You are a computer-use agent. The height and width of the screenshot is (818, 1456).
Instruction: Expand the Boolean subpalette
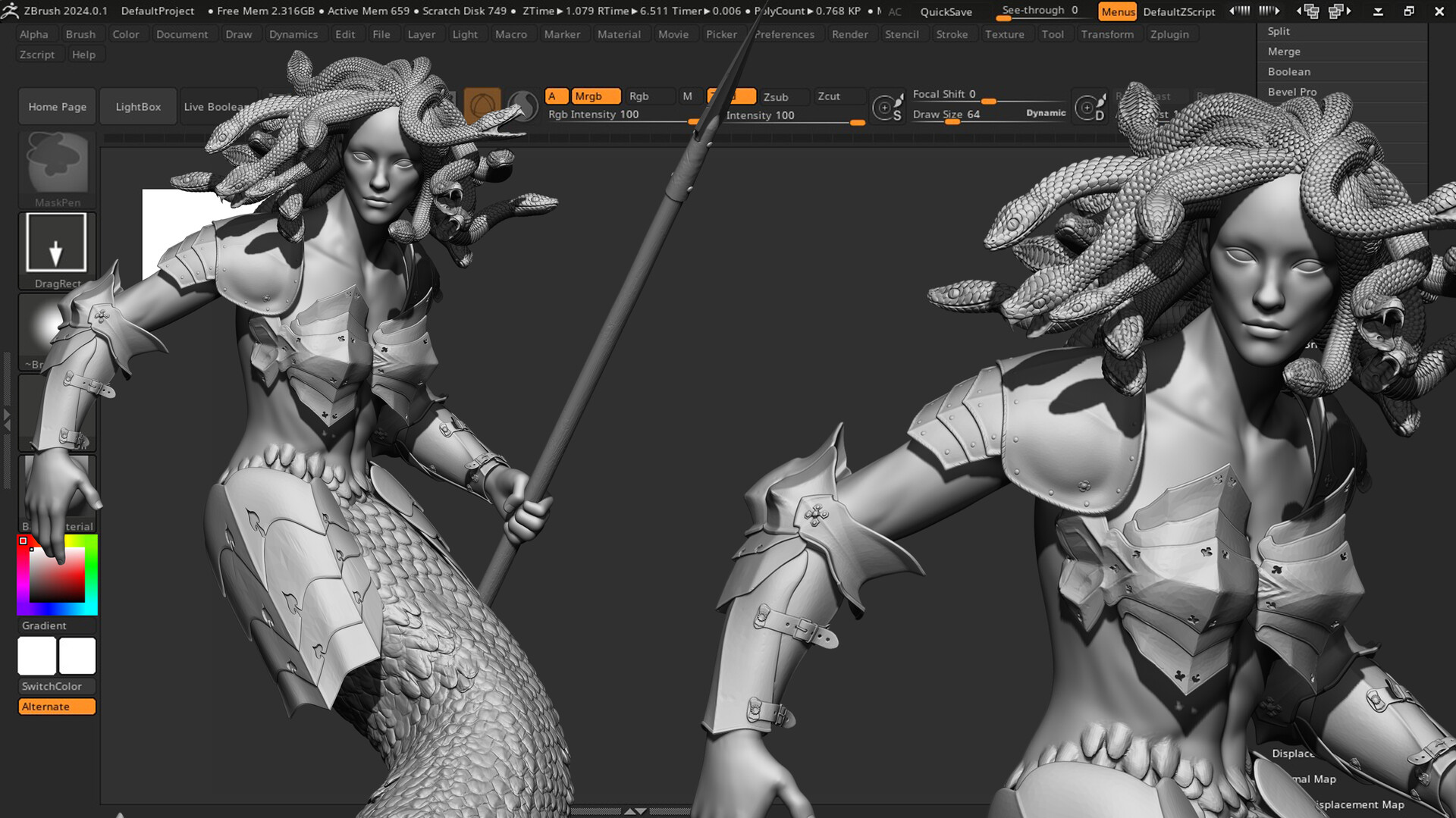(1342, 71)
